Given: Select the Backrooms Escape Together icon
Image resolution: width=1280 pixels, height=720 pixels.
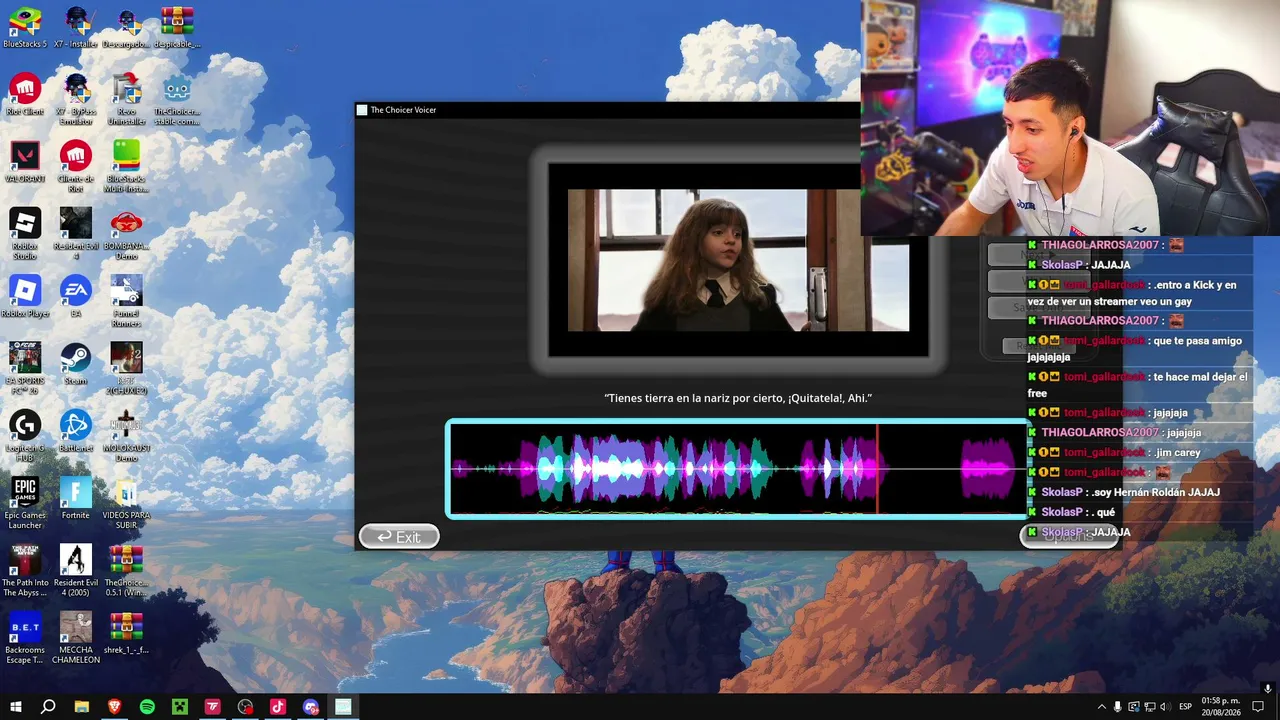Looking at the screenshot, I should [25, 637].
